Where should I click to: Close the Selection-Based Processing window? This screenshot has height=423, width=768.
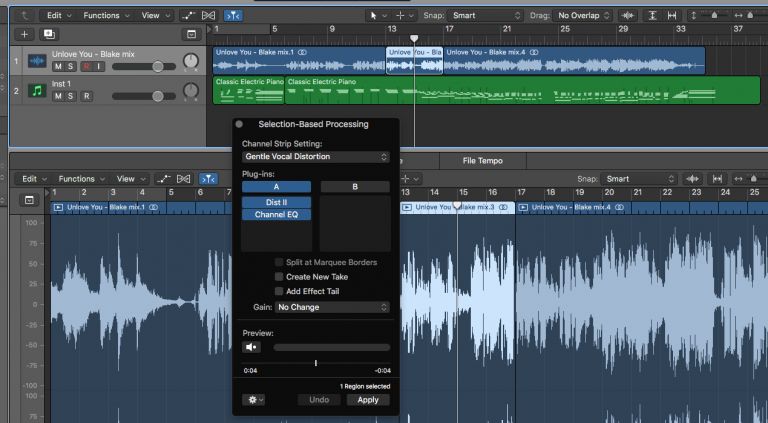(x=239, y=124)
